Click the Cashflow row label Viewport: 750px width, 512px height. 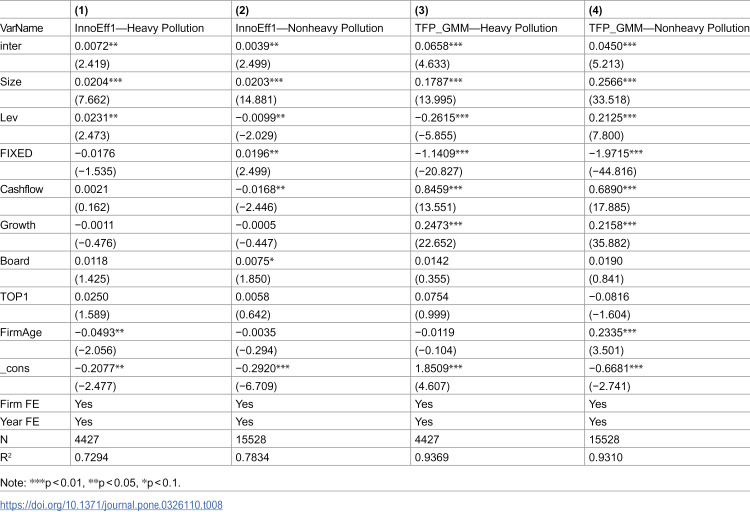tap(22, 189)
